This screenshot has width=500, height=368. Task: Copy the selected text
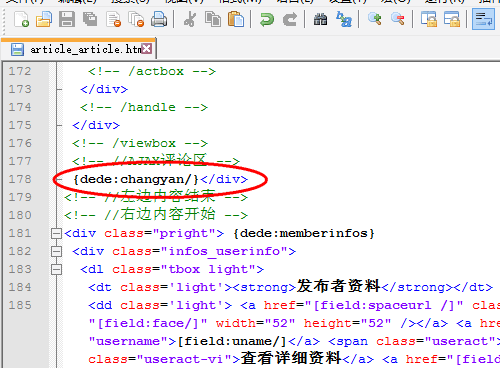(x=213, y=19)
